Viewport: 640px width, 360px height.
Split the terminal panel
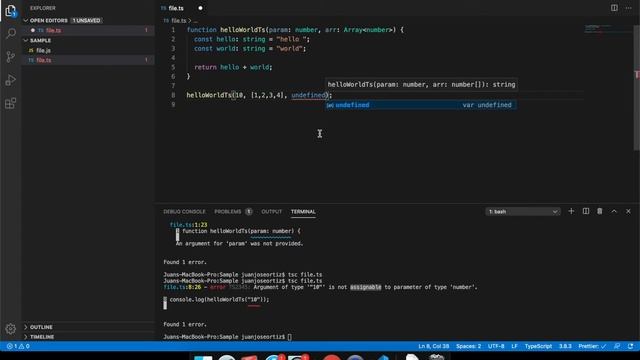point(586,211)
